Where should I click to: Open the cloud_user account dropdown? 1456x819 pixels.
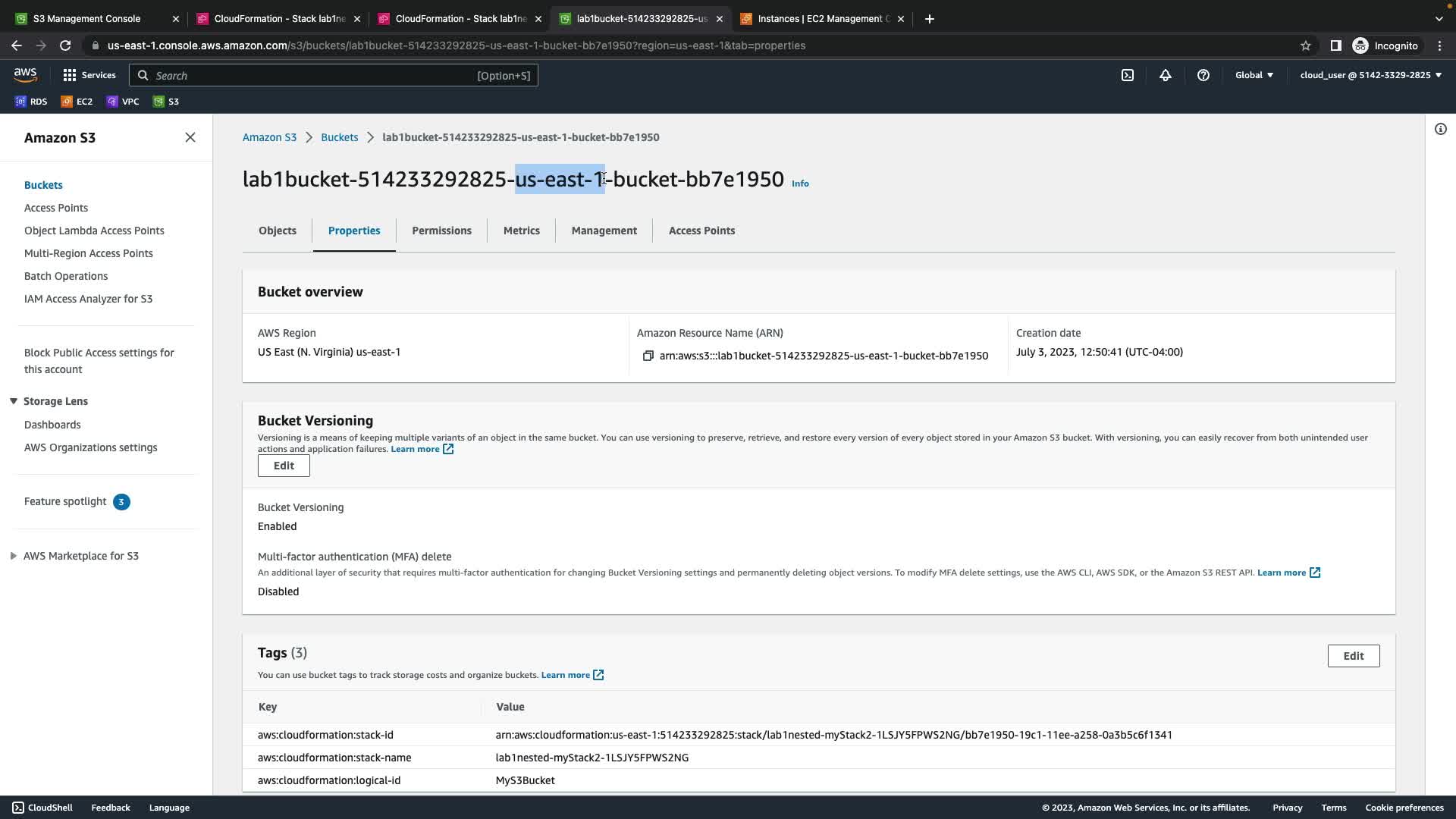pos(1370,75)
